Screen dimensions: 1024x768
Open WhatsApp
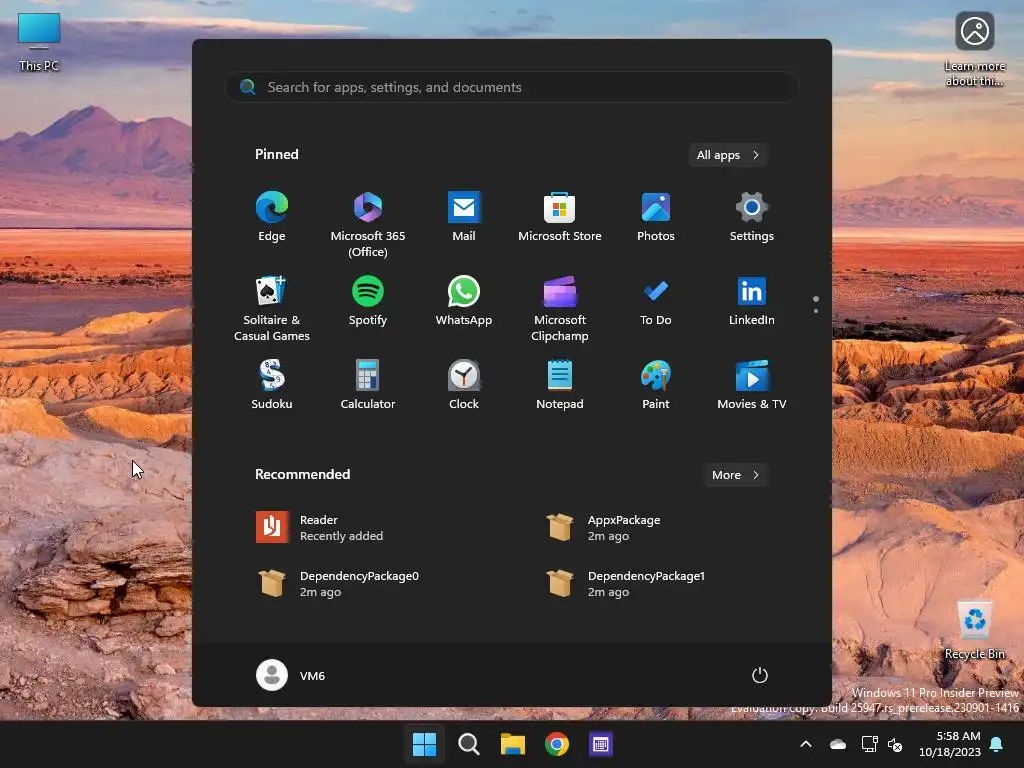(464, 302)
